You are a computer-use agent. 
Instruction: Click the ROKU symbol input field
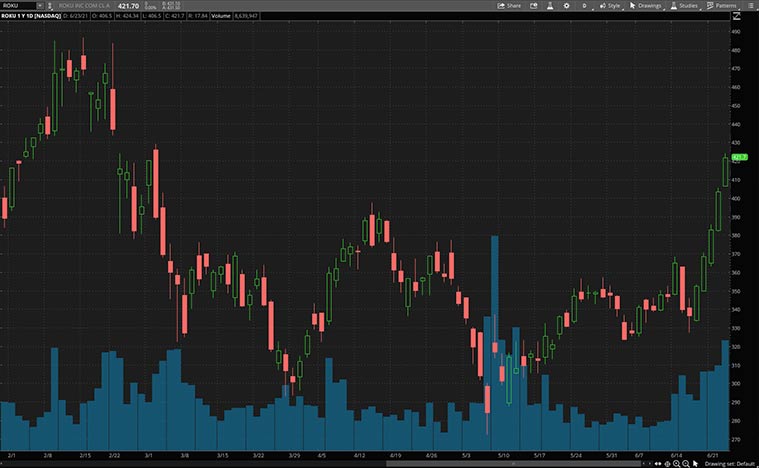pos(18,5)
